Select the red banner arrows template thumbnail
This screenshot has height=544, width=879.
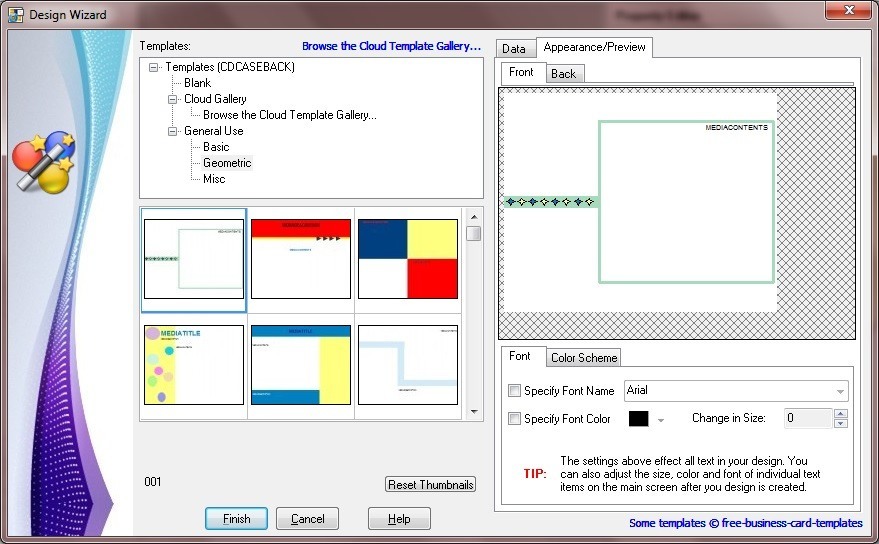[301, 259]
